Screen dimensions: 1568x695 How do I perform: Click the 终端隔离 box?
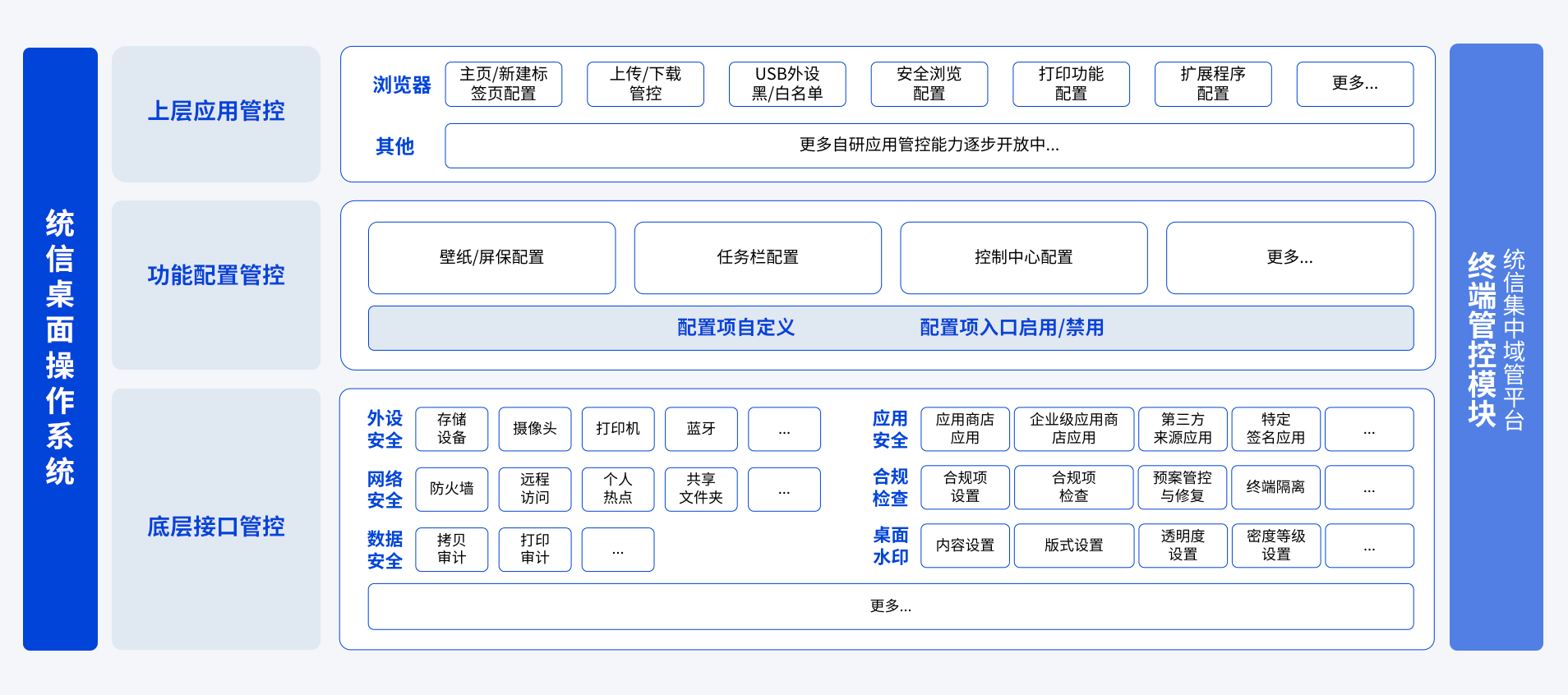[x=1276, y=487]
